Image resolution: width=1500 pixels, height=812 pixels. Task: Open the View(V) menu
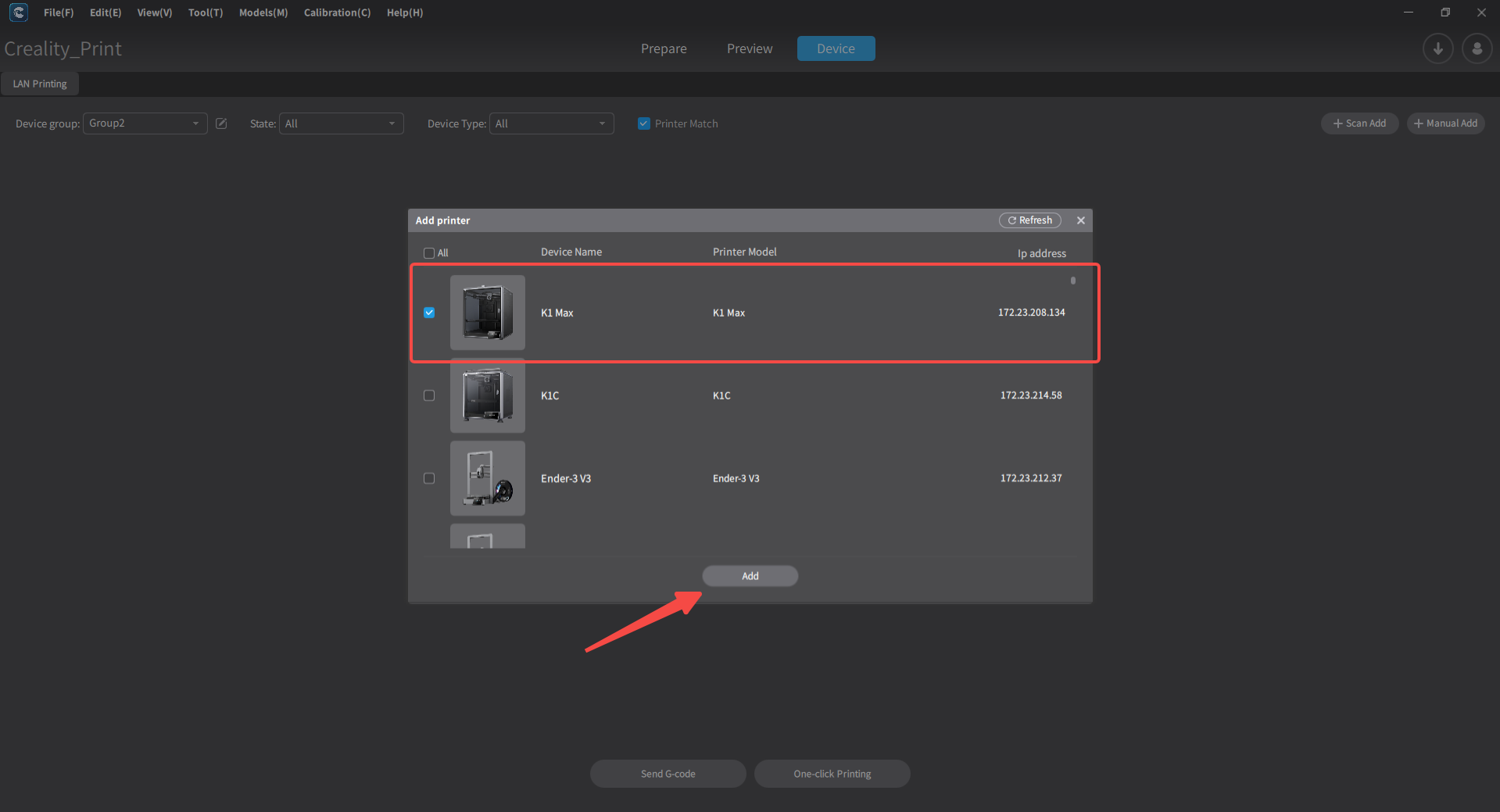click(155, 13)
